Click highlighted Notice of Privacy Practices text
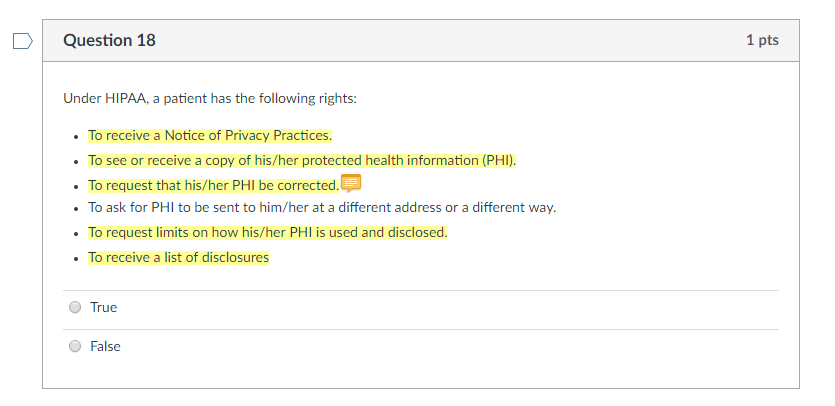 click(x=210, y=135)
